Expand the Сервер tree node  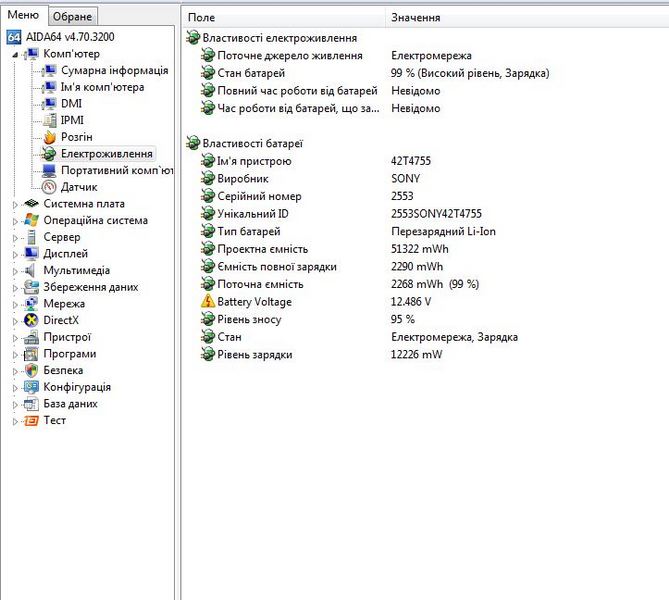point(15,238)
